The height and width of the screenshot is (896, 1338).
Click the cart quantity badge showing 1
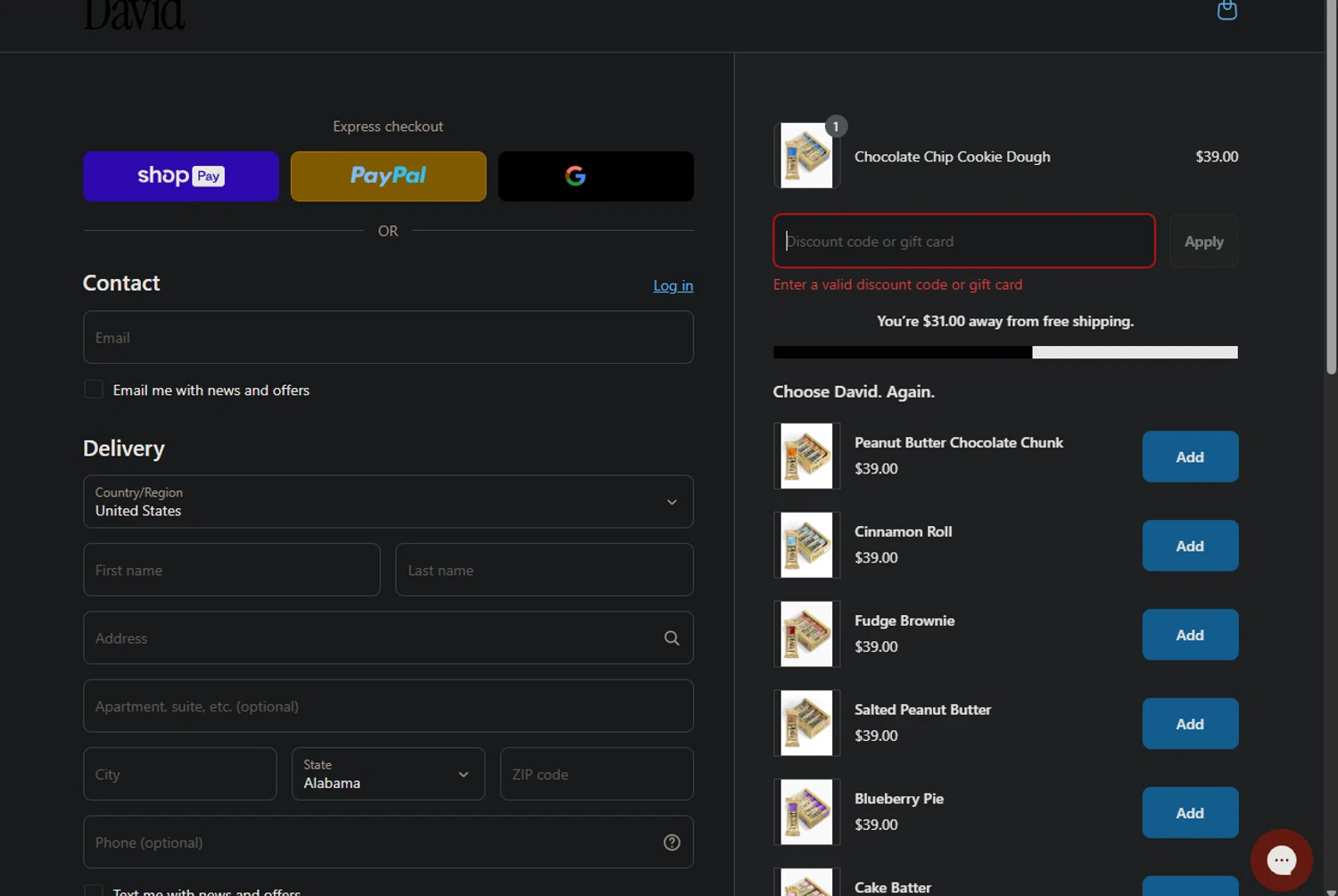point(836,127)
